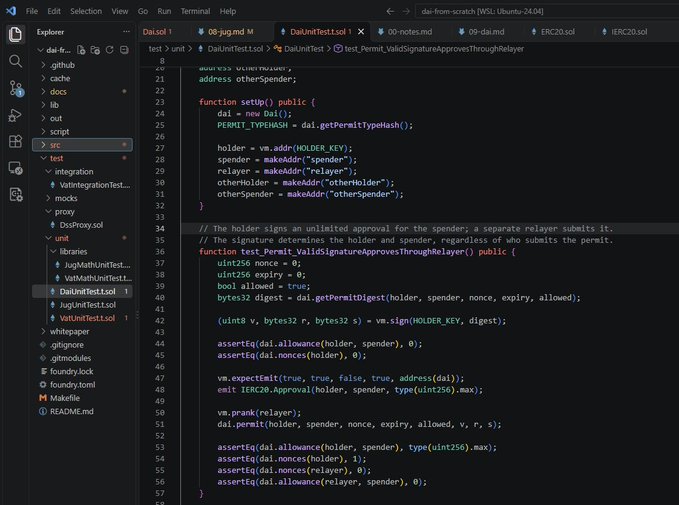679x505 pixels.
Task: Open the File menu
Action: [32, 11]
